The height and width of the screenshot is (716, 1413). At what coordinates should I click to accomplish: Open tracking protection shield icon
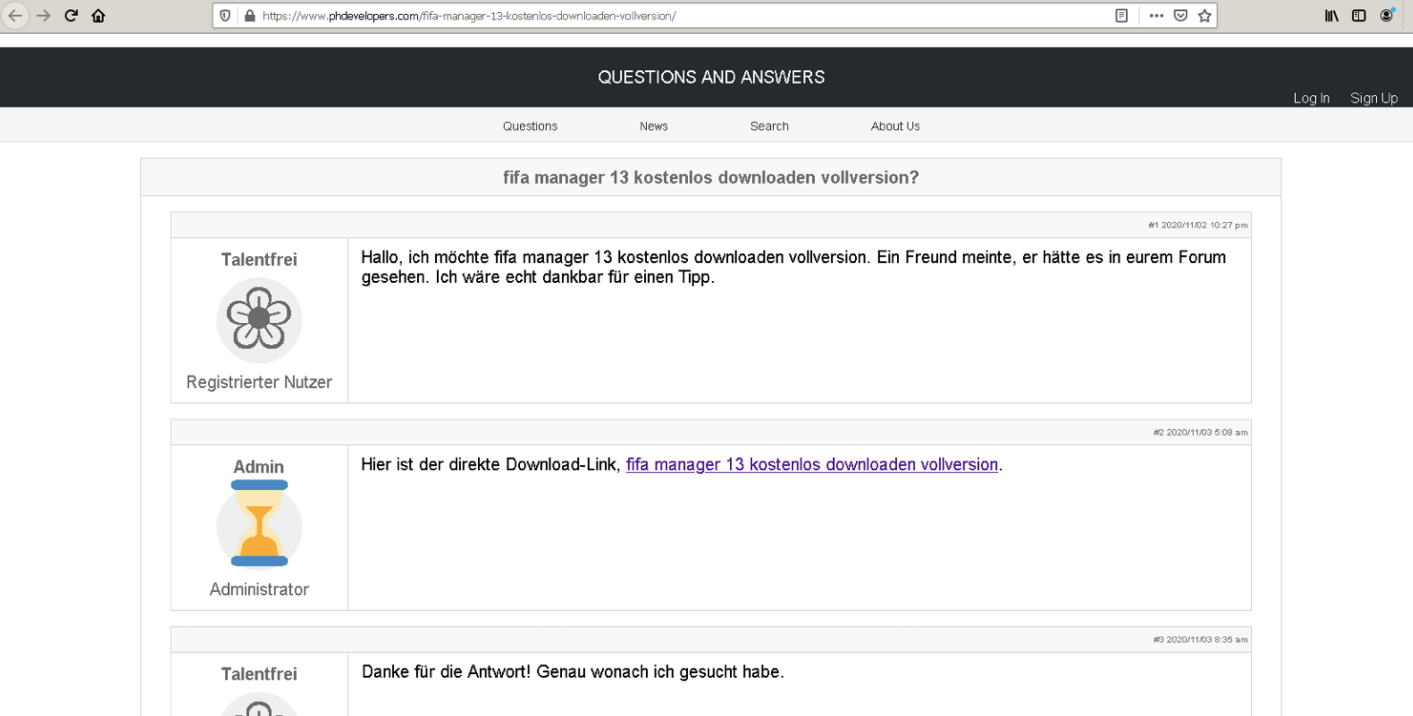pyautogui.click(x=225, y=16)
